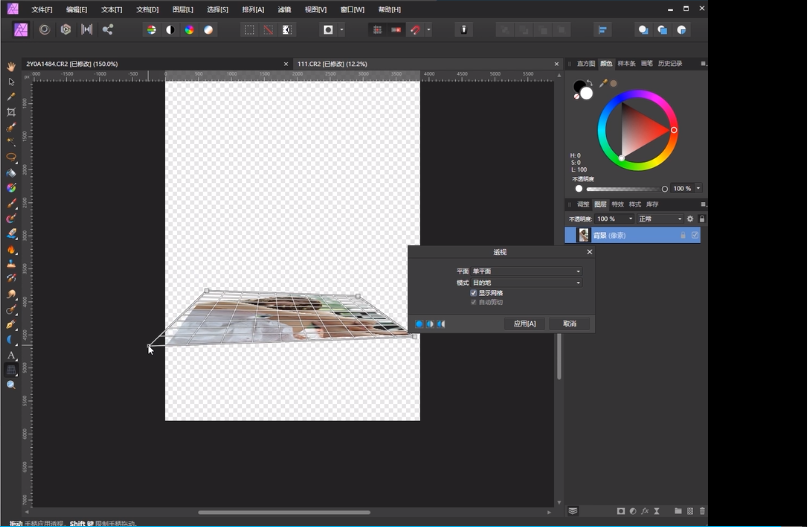The width and height of the screenshot is (808, 527).
Task: Open the Mode dropdown in Perspective dialog
Action: pyautogui.click(x=526, y=282)
